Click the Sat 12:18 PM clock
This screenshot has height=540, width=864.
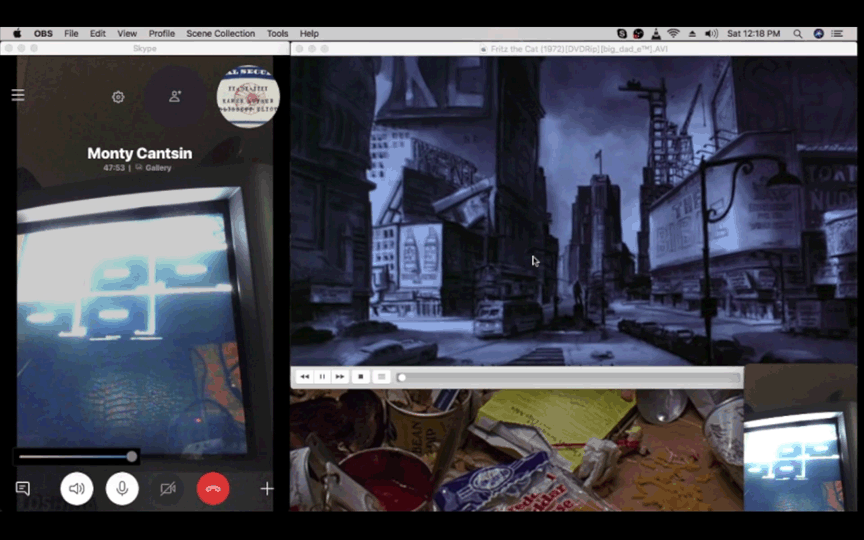pos(753,34)
